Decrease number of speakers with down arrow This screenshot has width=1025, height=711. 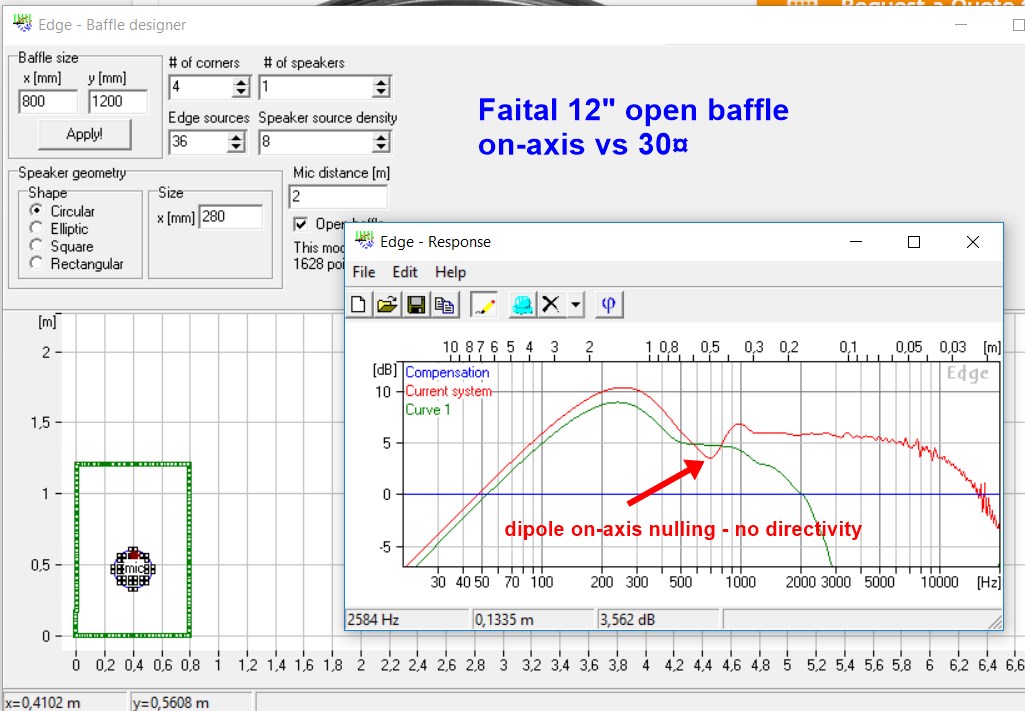tap(381, 92)
